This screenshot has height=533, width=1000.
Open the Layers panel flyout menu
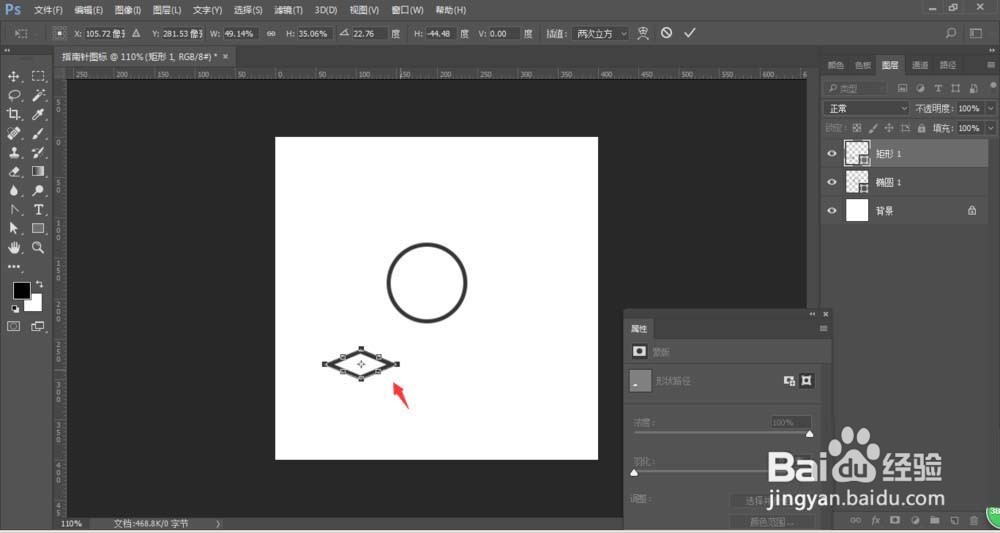coord(990,65)
